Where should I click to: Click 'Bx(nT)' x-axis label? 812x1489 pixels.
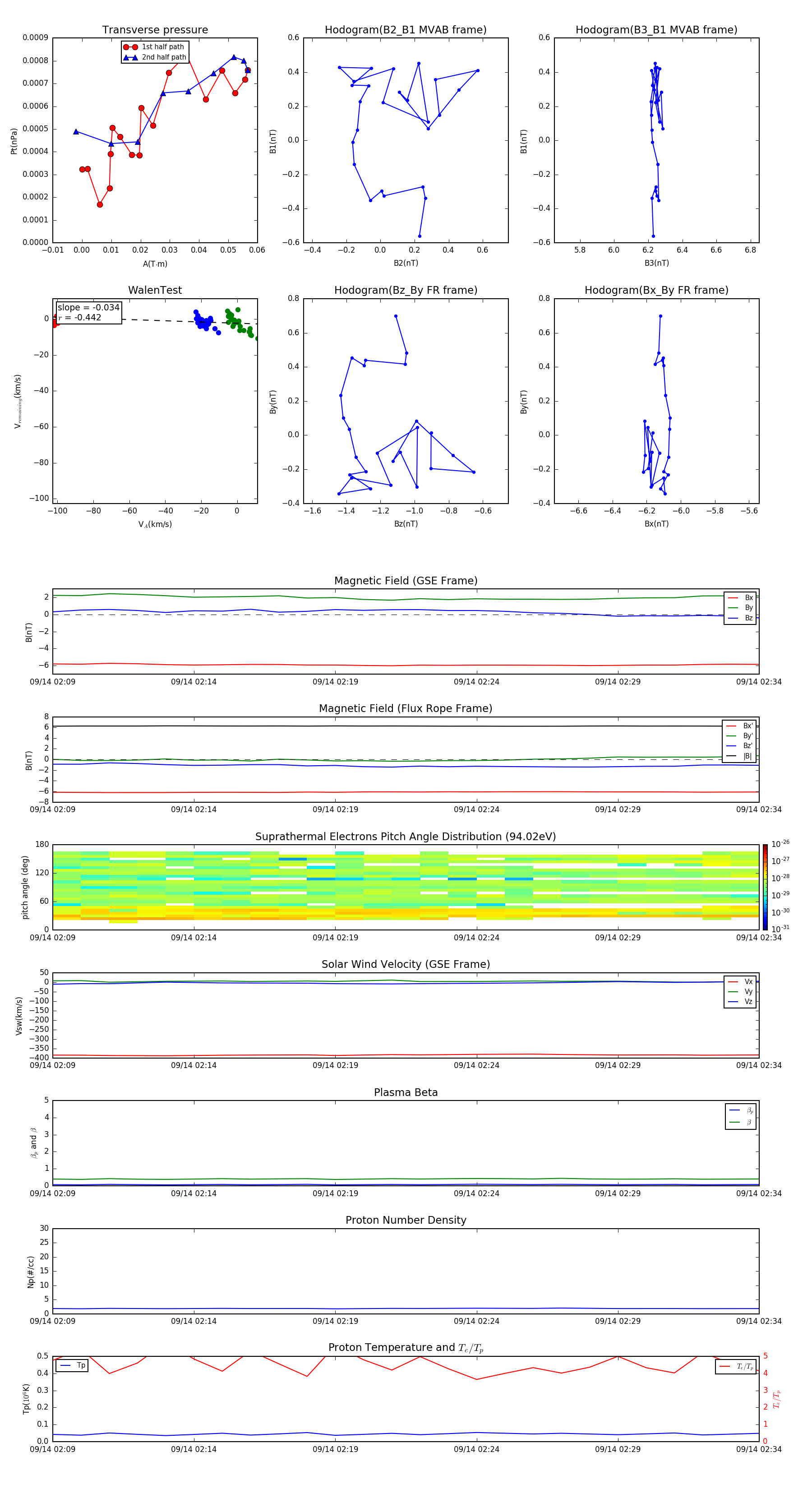tap(656, 524)
